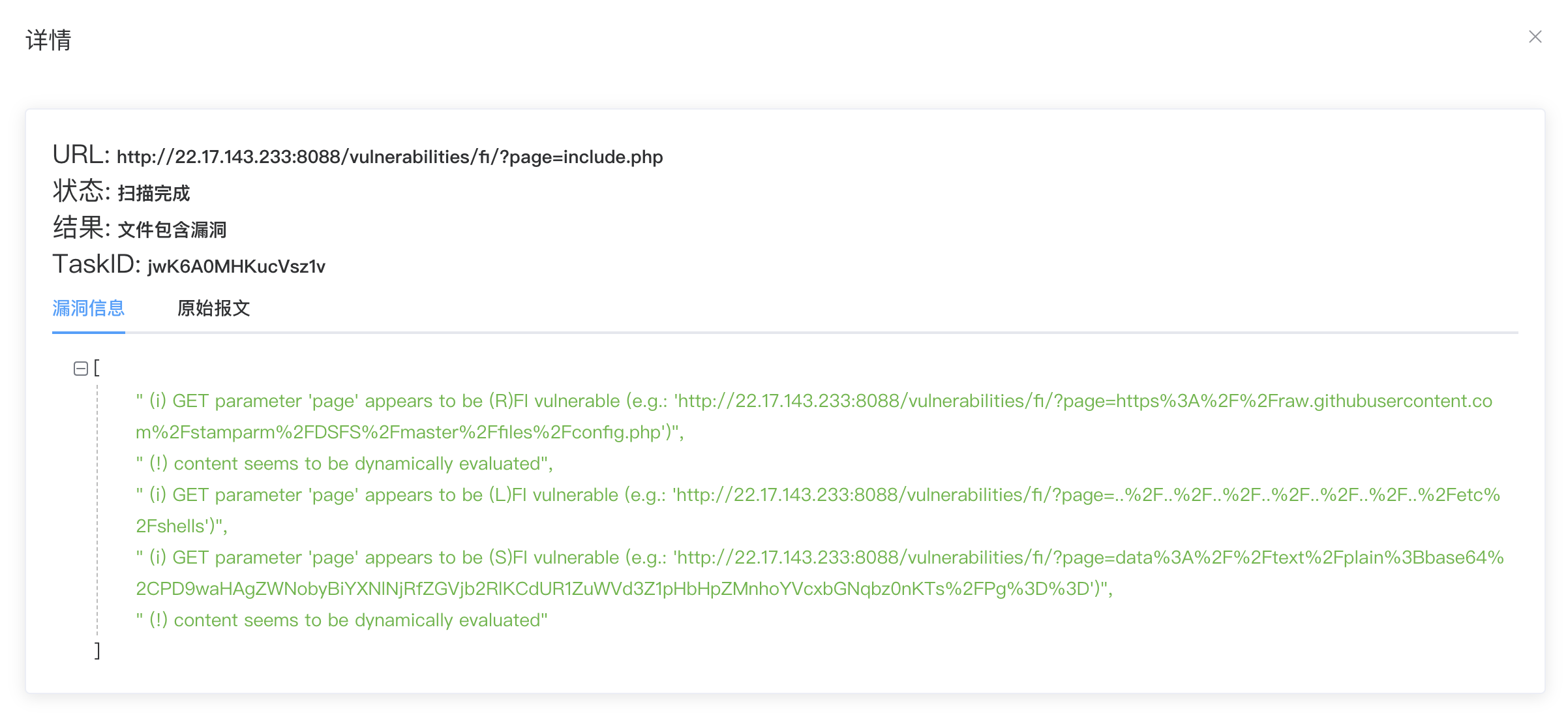Viewport: 1568px width, 728px height.
Task: Click the 结果 field label
Action: click(80, 228)
